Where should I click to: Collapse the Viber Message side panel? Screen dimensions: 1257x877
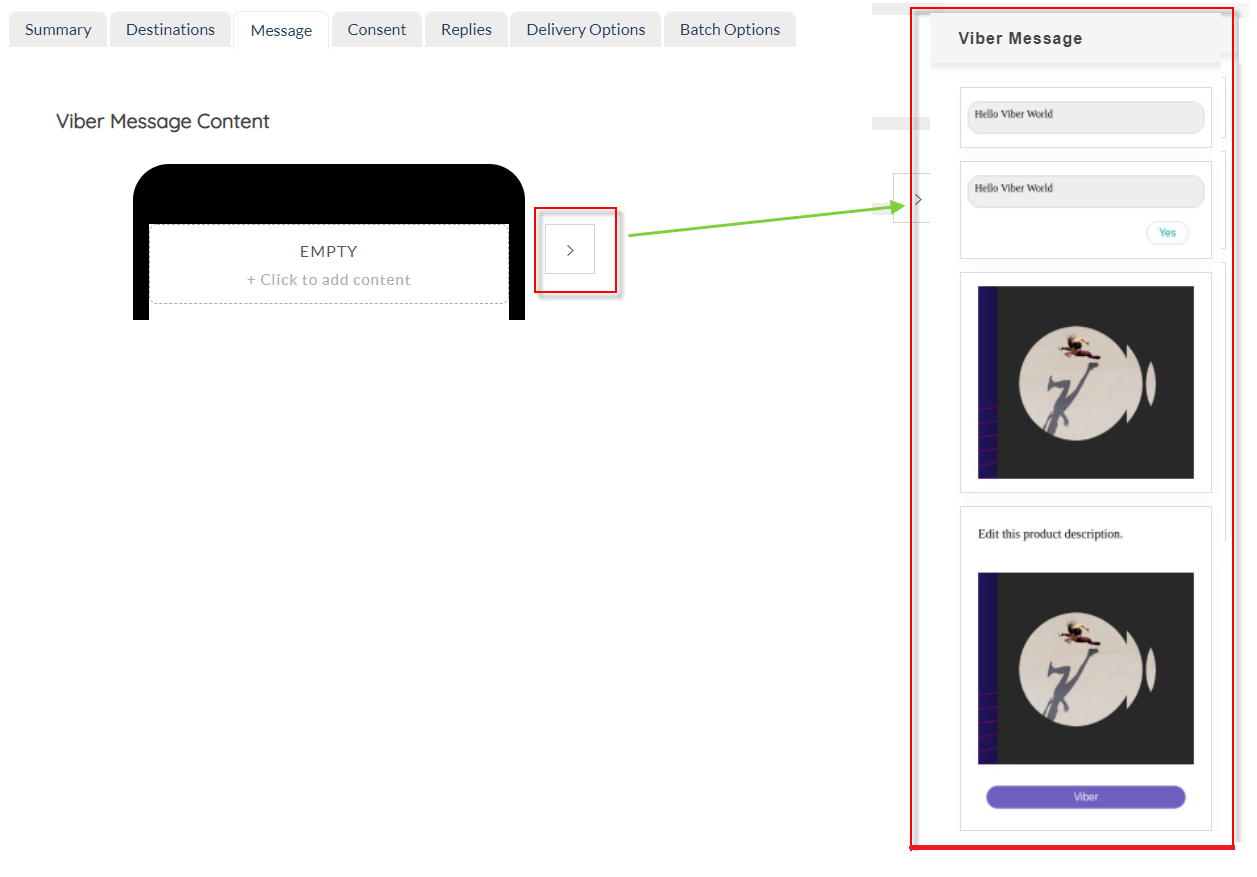tap(916, 199)
